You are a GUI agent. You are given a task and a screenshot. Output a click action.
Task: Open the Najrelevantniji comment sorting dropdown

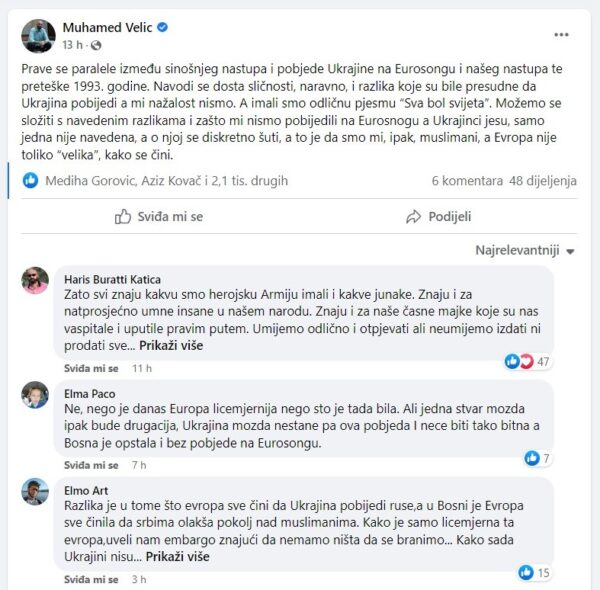click(525, 250)
